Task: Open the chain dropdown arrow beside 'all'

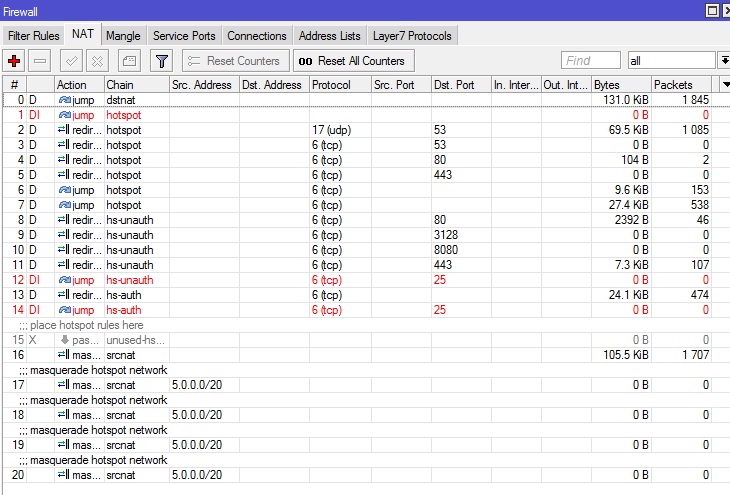Action: (724, 61)
